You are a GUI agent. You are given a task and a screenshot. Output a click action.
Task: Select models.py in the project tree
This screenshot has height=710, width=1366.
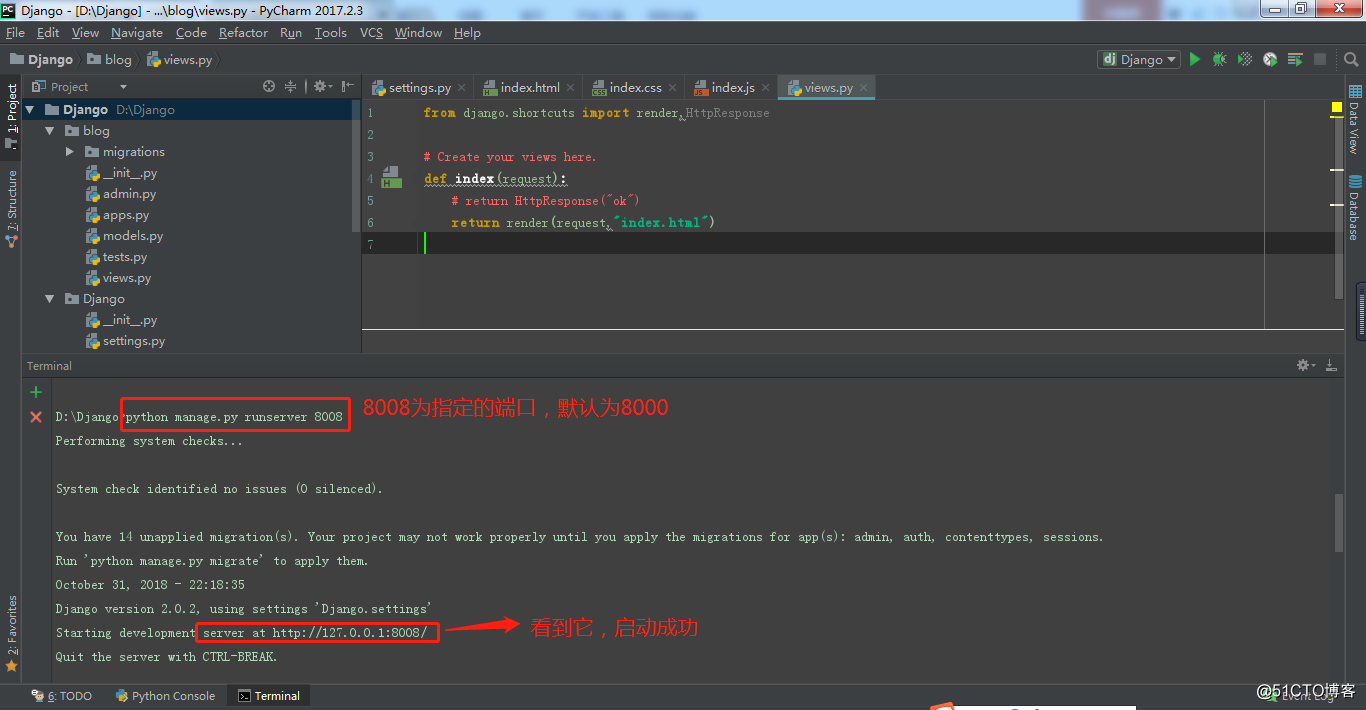click(133, 236)
